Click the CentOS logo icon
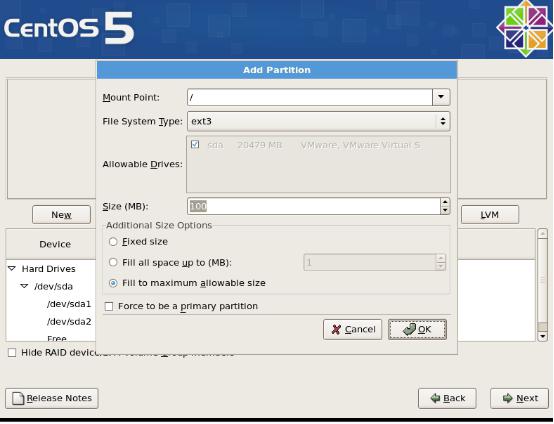This screenshot has height=424, width=554. [x=525, y=28]
